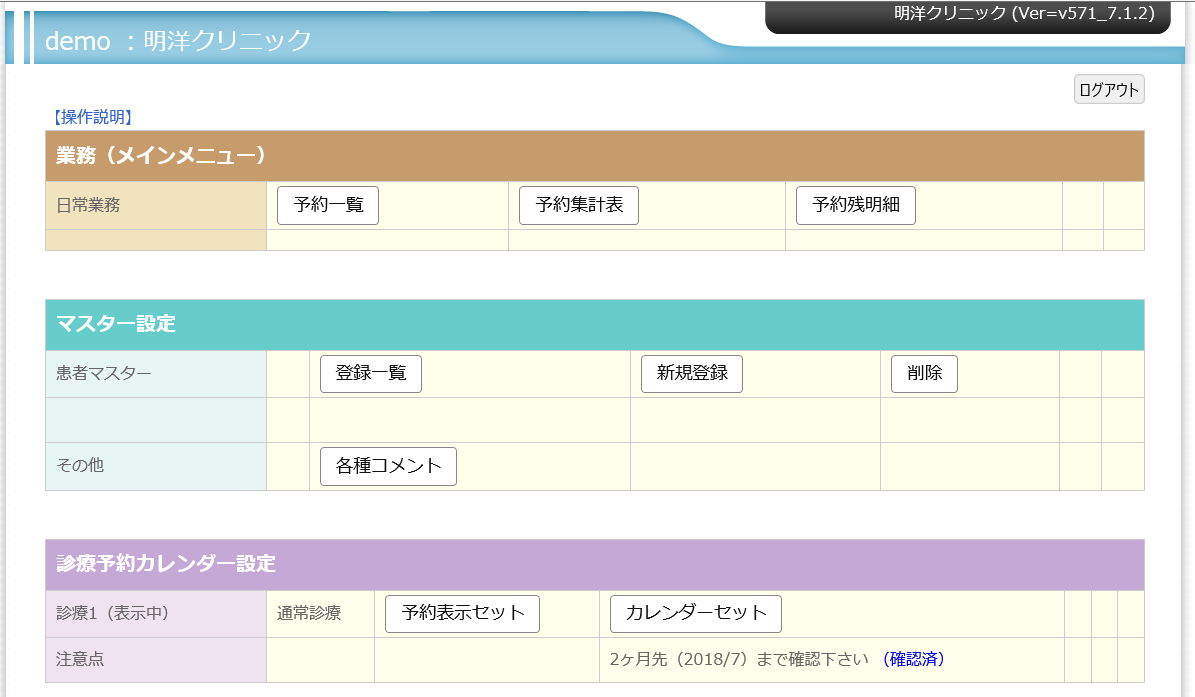Viewport: 1195px width, 697px height.
Task: Click the 予約残明細 button
Action: point(856,206)
